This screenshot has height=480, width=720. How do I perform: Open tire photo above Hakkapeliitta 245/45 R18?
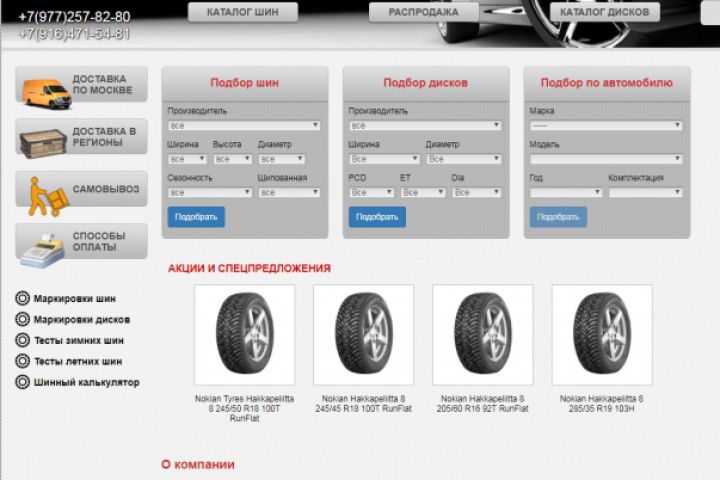click(x=364, y=335)
